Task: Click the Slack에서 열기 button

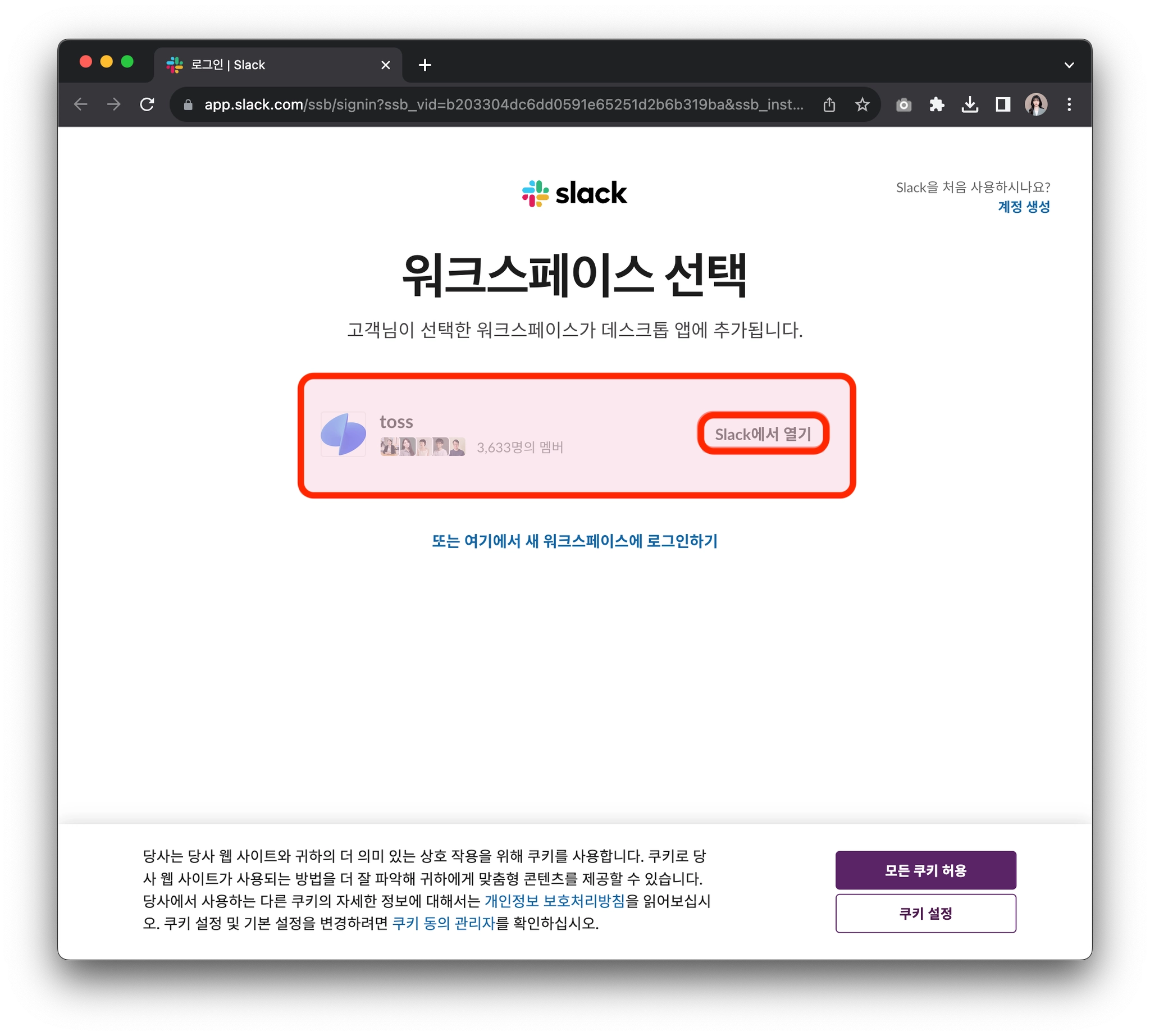Action: point(763,433)
